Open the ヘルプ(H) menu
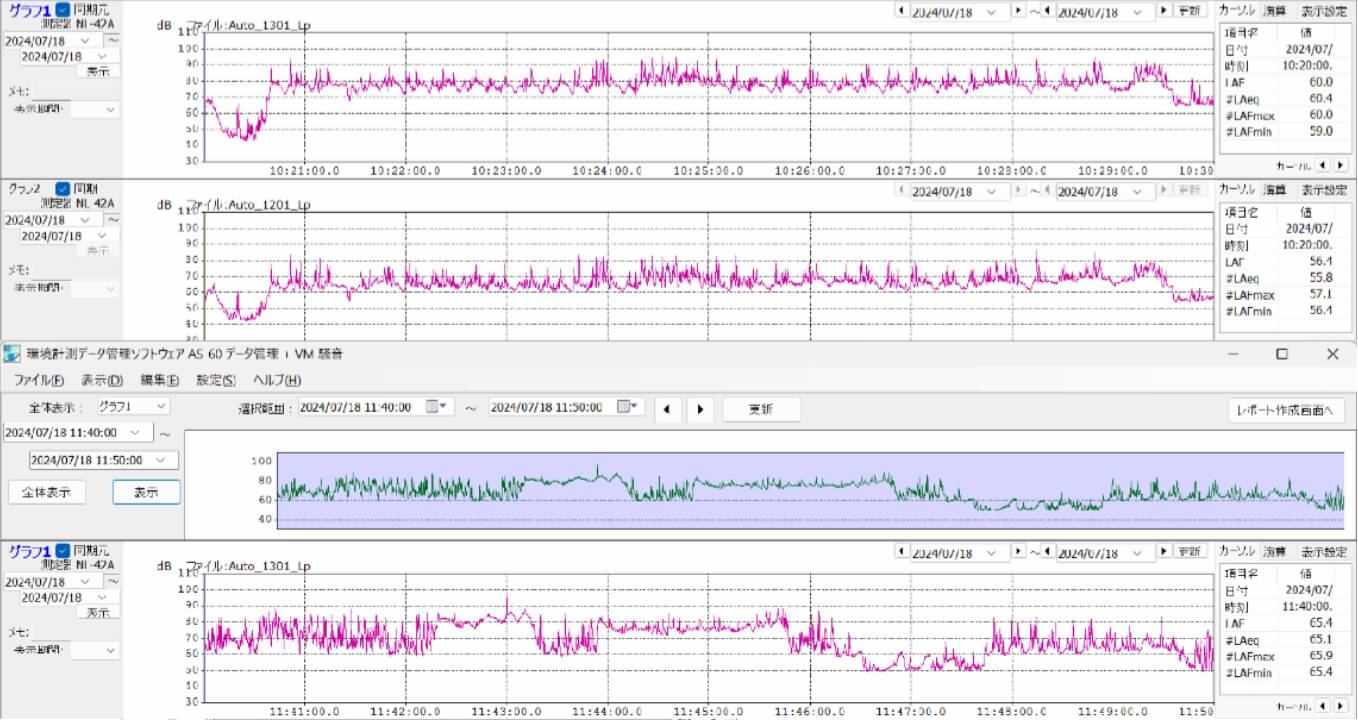The height and width of the screenshot is (720, 1358). 277,380
